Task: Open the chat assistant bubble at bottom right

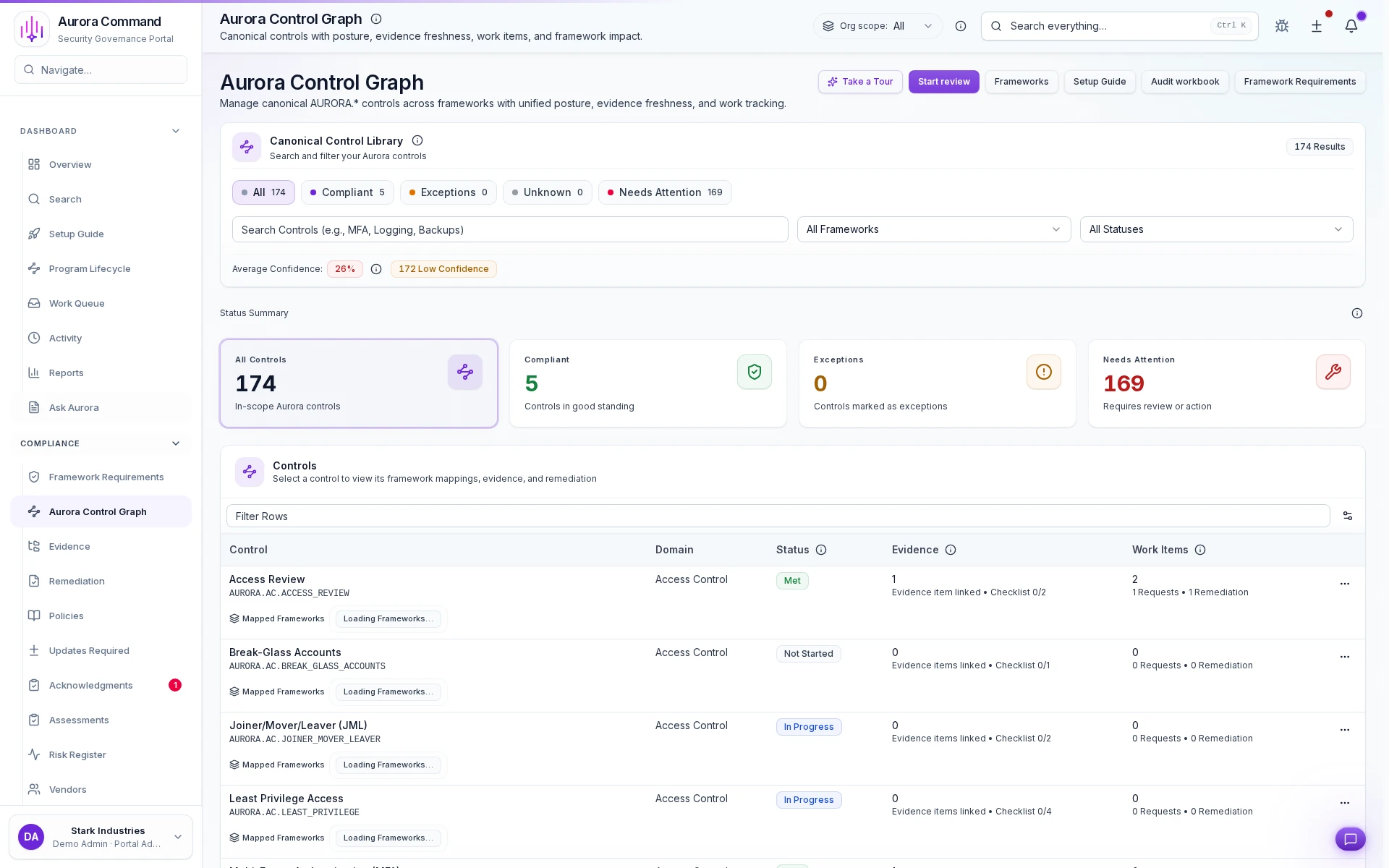Action: click(x=1350, y=839)
